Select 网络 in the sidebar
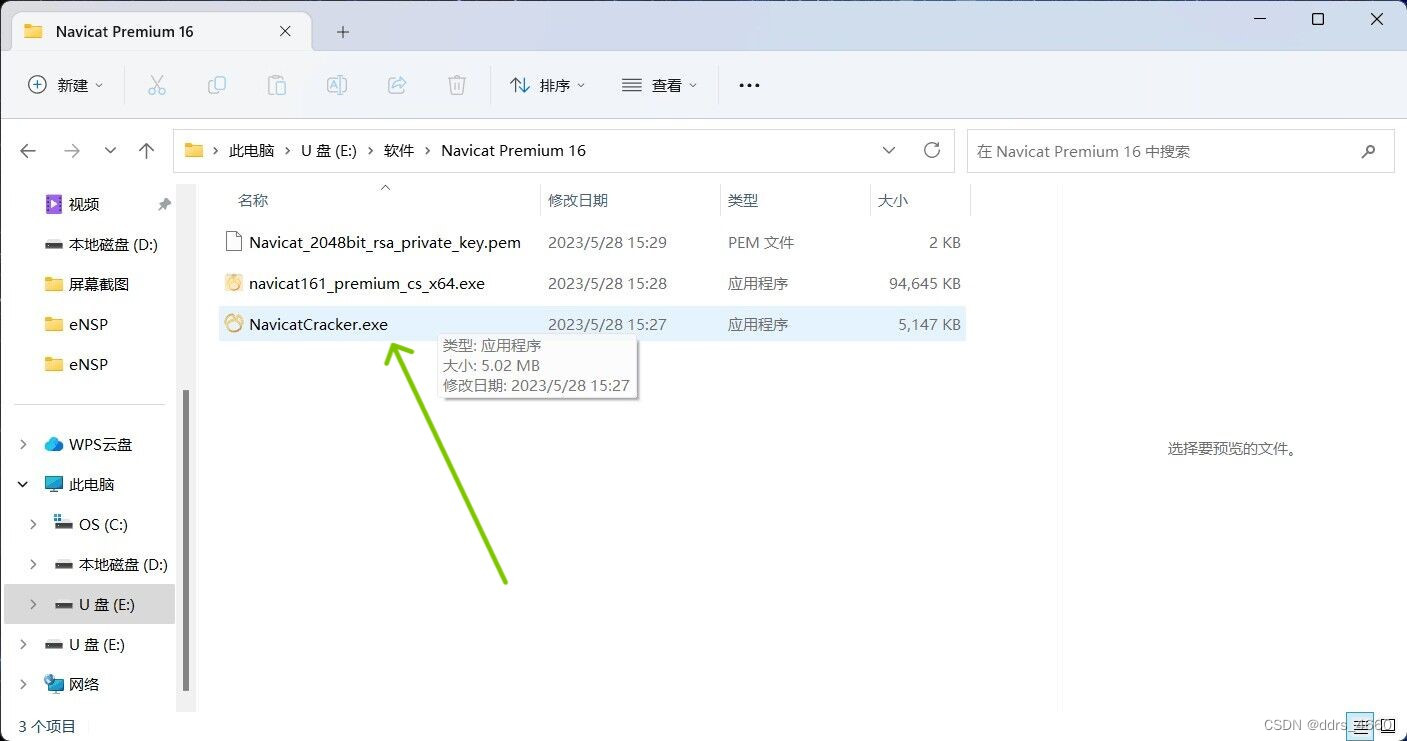This screenshot has height=741, width=1407. (x=84, y=684)
